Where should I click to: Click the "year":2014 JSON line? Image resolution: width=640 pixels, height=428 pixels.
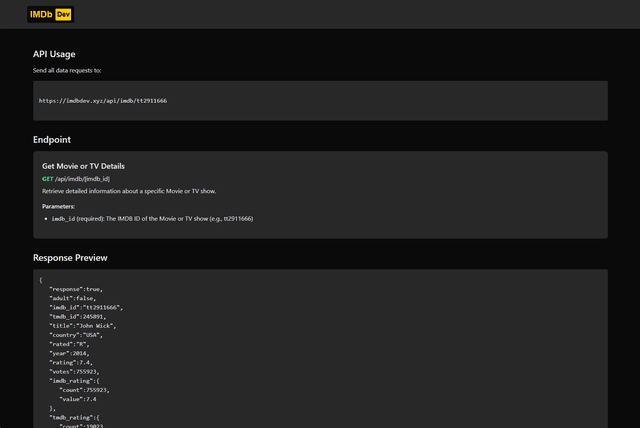pos(69,353)
